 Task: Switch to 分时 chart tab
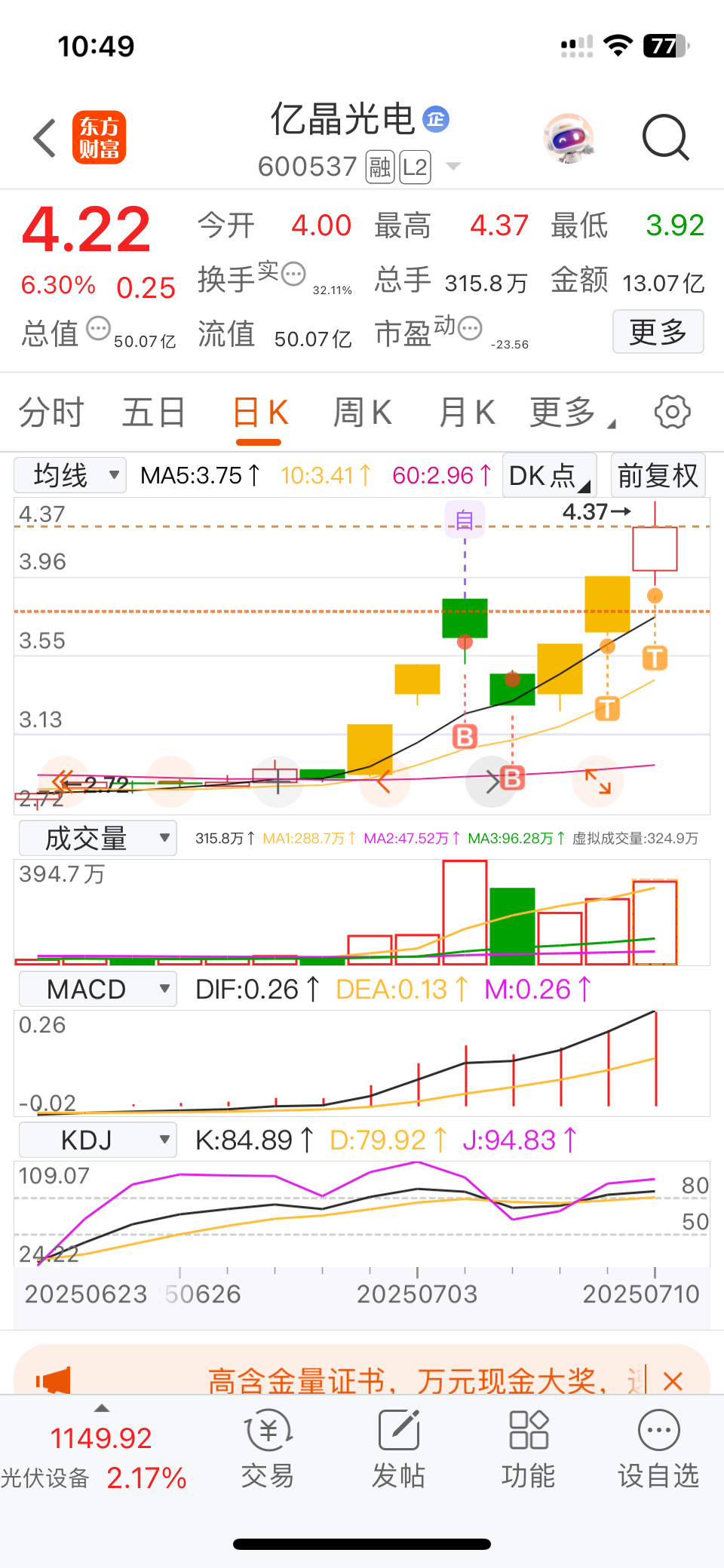(x=51, y=413)
